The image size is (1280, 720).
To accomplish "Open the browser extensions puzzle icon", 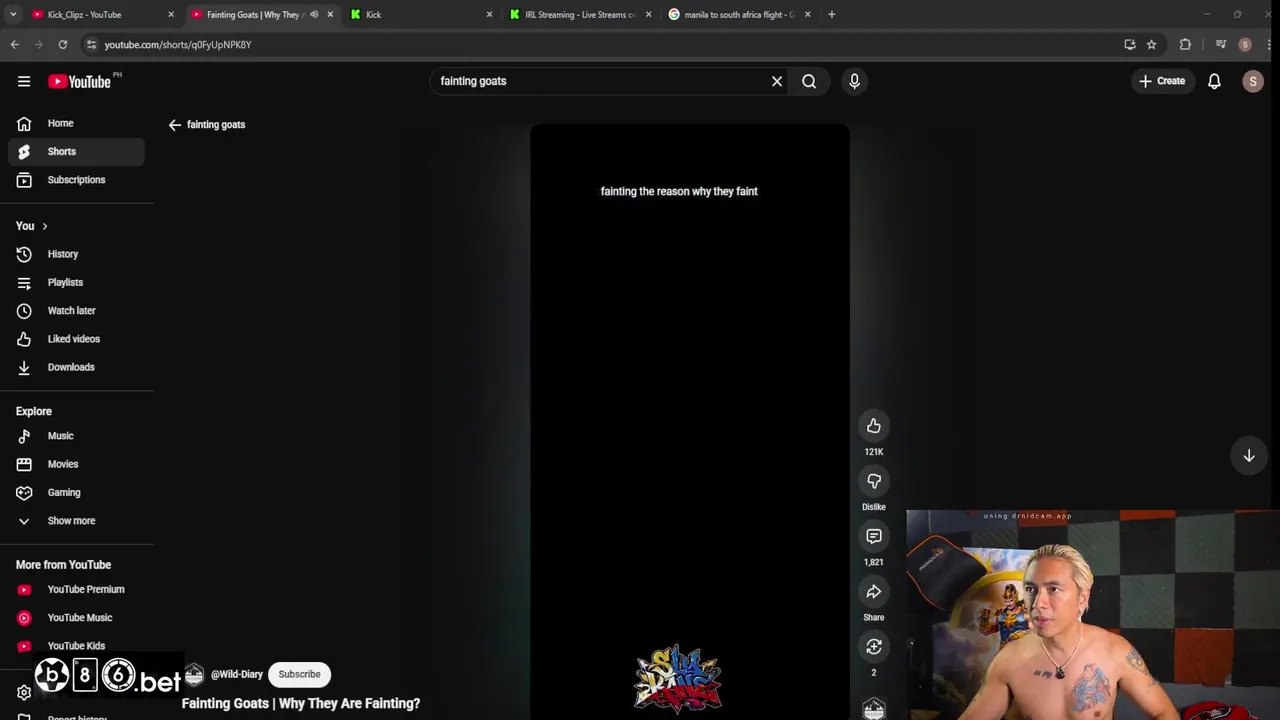I will click(1185, 45).
